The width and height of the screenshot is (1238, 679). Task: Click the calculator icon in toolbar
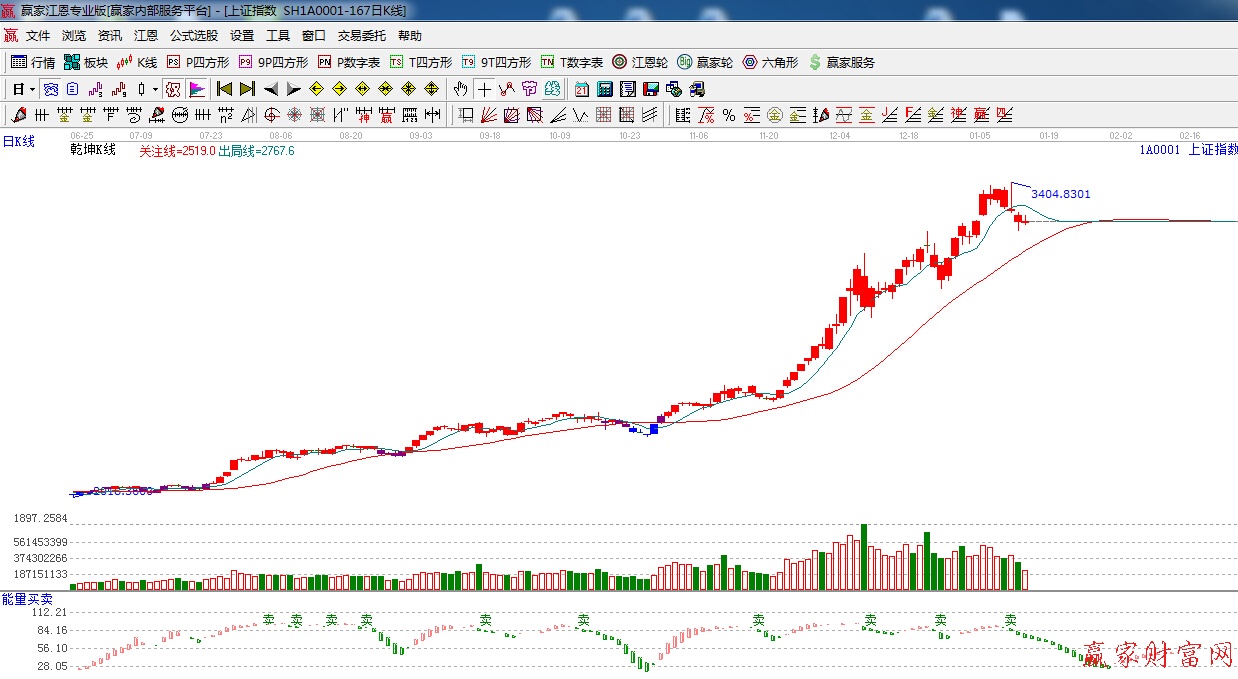click(604, 89)
